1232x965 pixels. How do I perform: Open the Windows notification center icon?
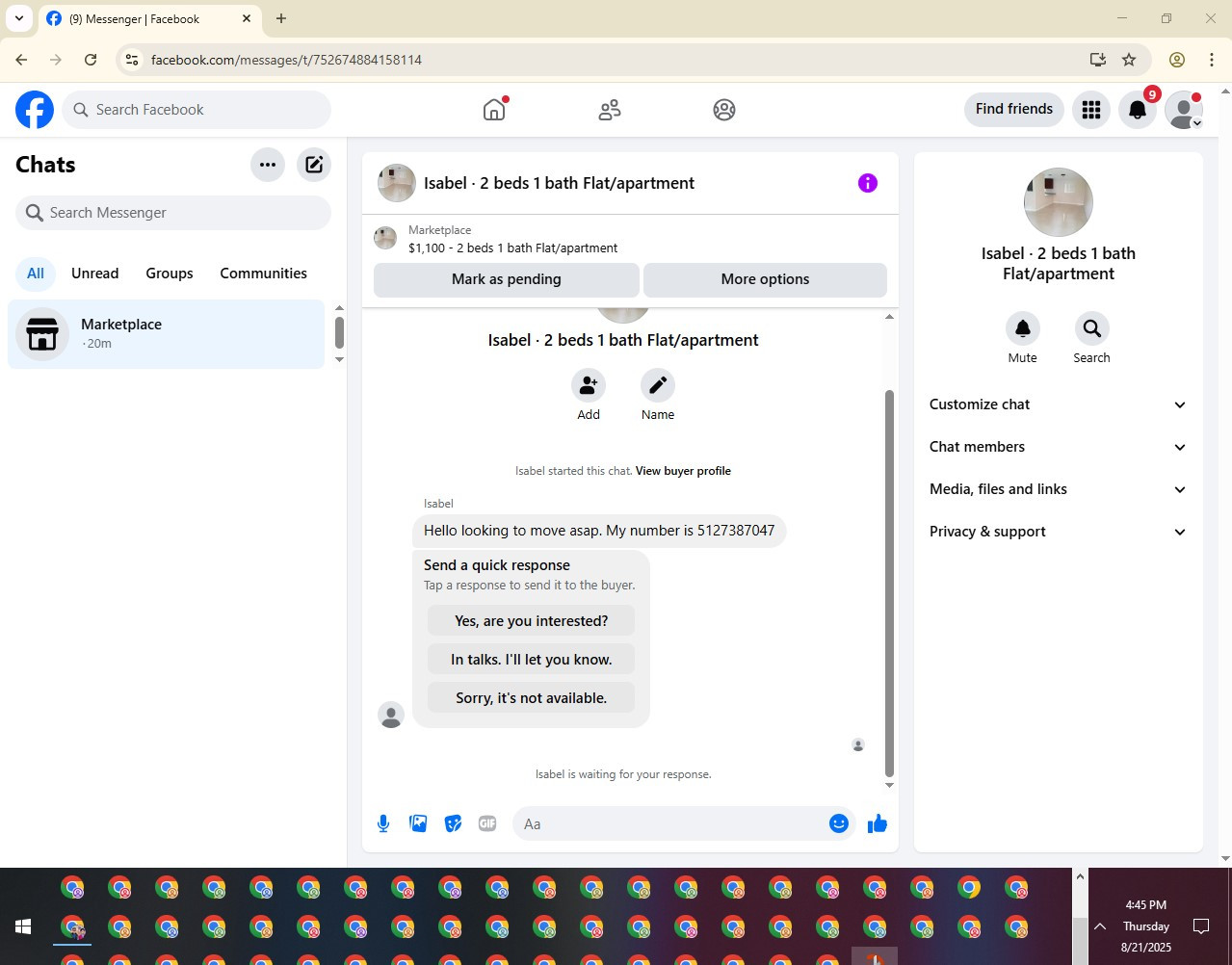[1201, 926]
